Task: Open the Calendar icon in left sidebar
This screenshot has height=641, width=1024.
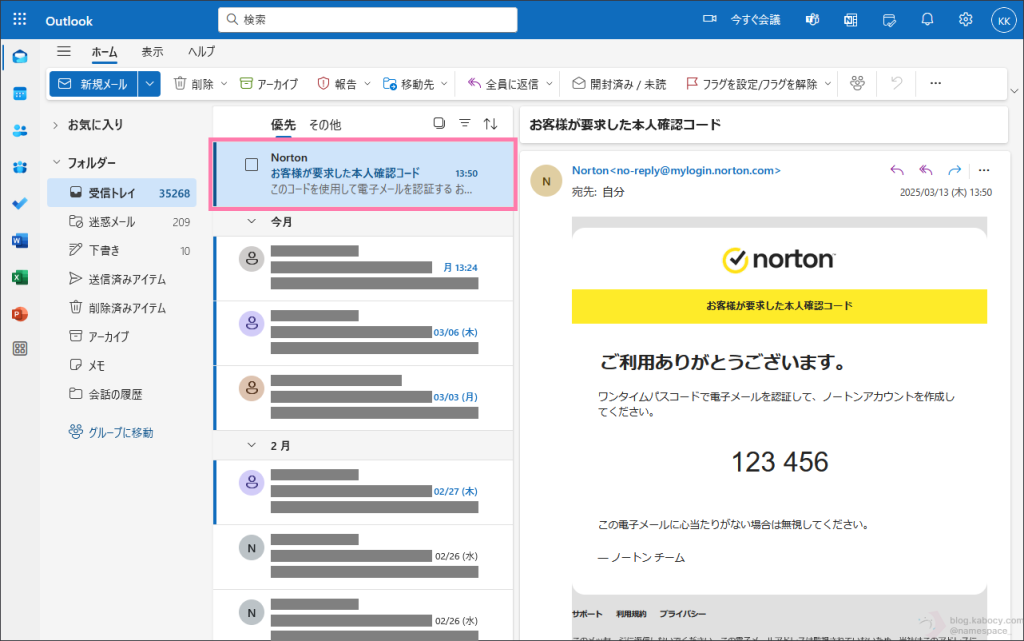Action: (x=20, y=93)
